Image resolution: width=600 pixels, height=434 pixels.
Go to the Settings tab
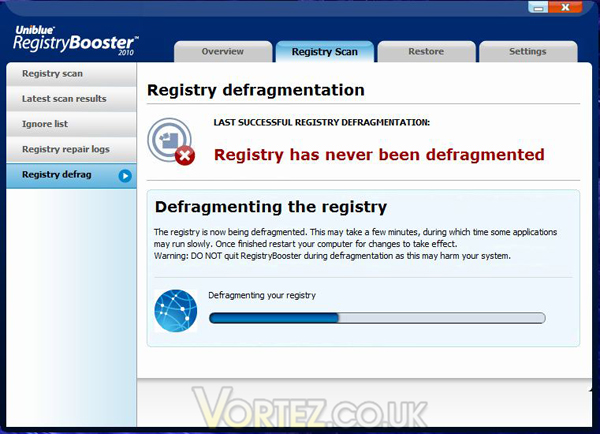click(x=528, y=52)
